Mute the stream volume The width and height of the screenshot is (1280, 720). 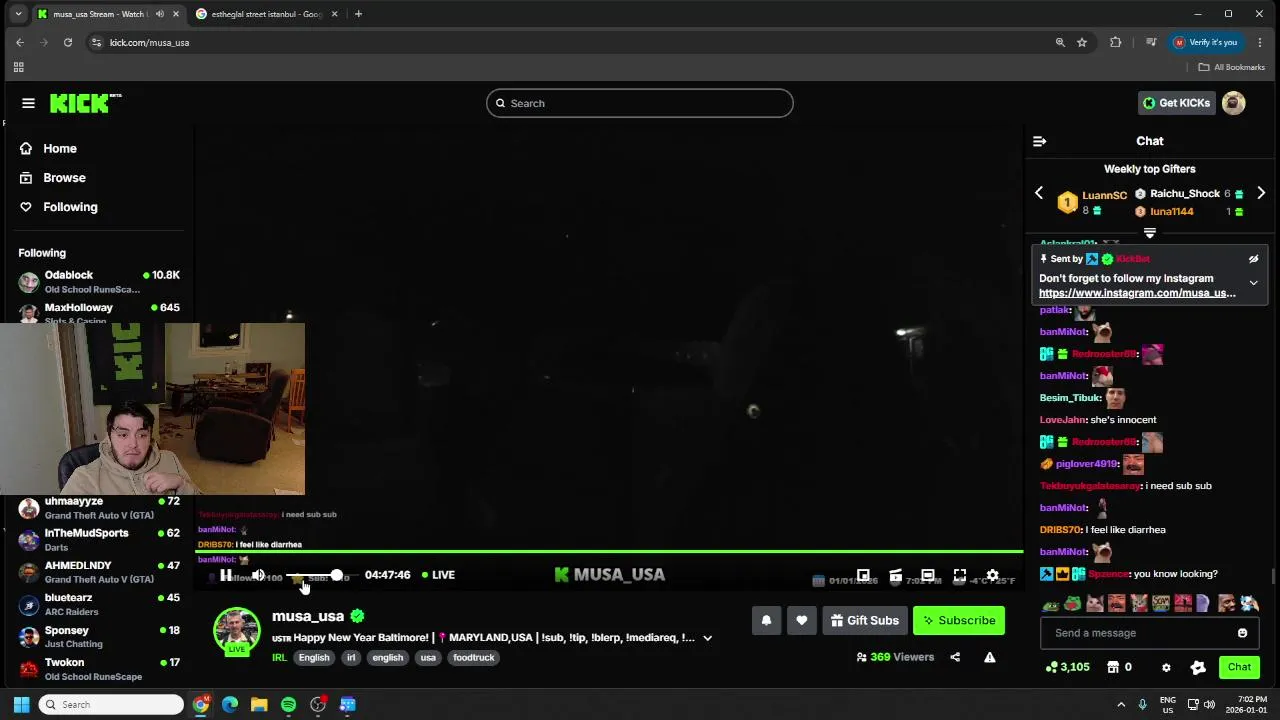click(258, 575)
